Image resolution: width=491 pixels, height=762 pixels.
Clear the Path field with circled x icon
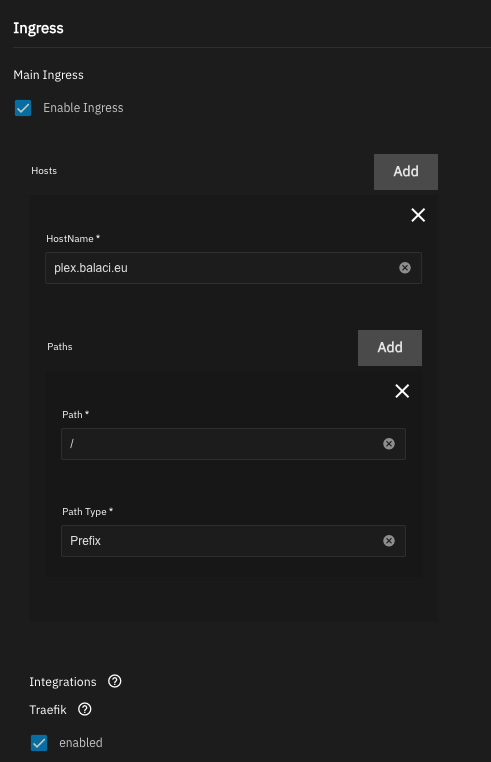pyautogui.click(x=389, y=444)
